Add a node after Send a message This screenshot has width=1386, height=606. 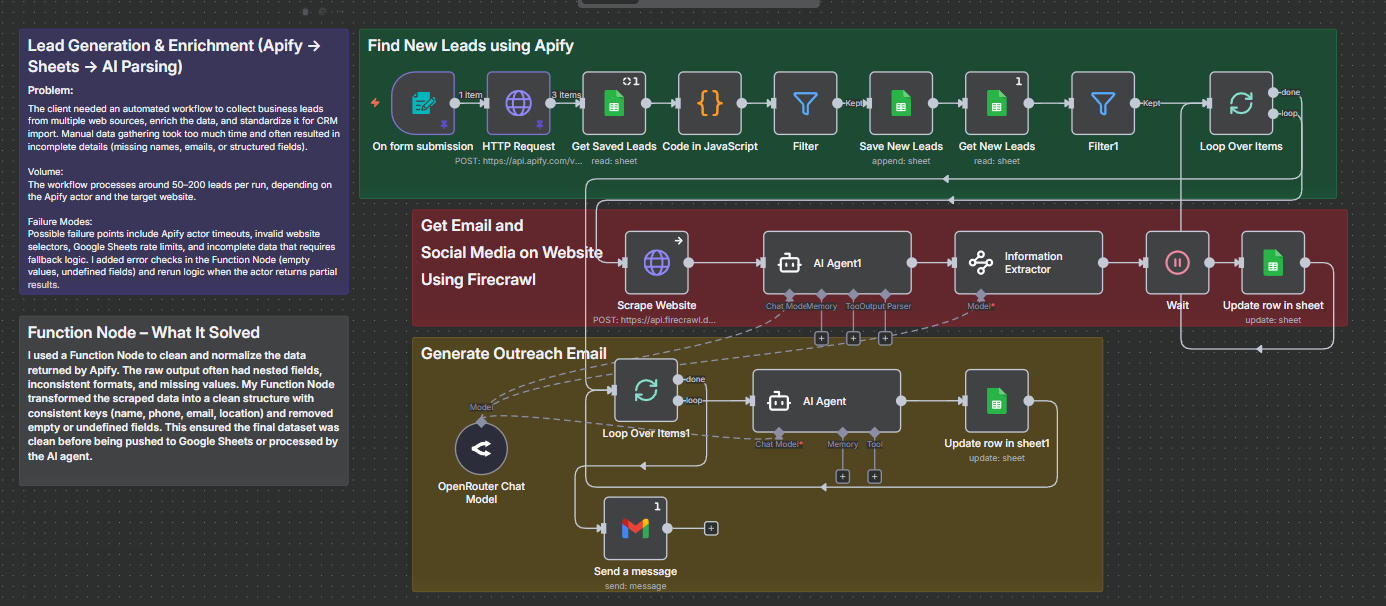711,528
